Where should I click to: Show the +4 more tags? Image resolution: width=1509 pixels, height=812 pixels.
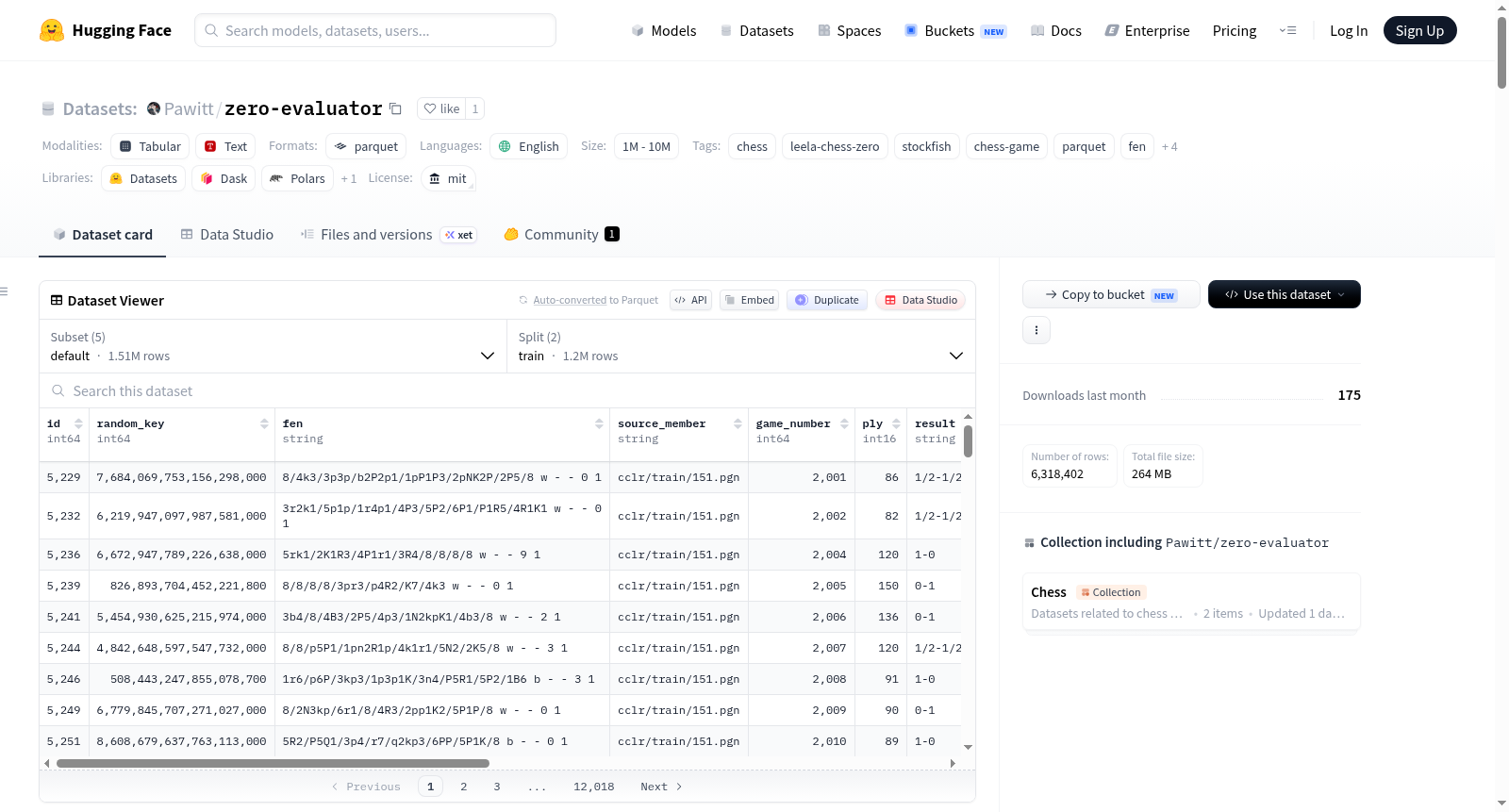(1169, 146)
